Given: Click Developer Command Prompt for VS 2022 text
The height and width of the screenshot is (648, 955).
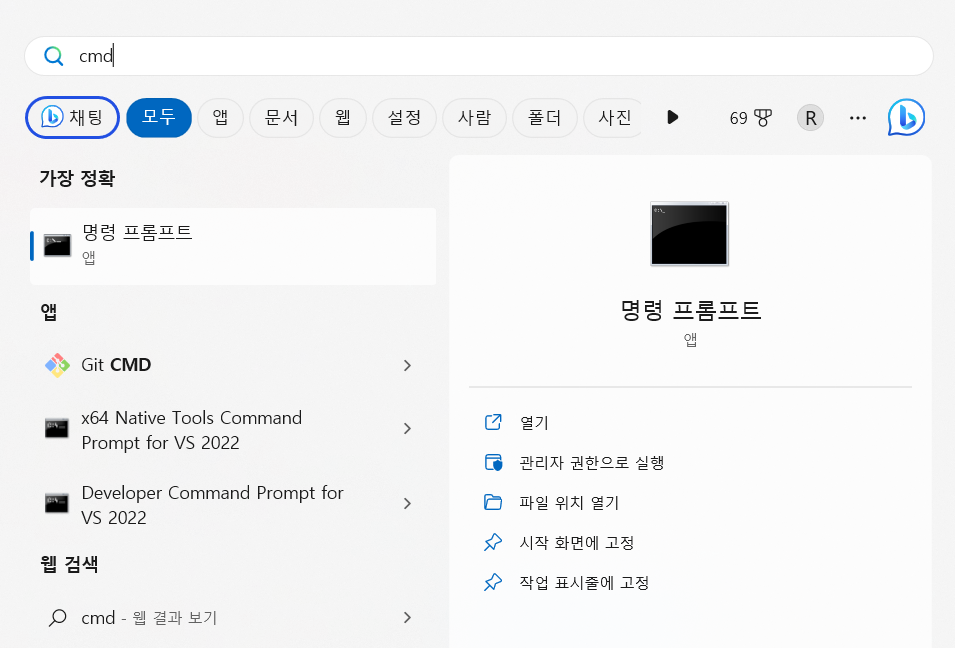Looking at the screenshot, I should [x=213, y=505].
